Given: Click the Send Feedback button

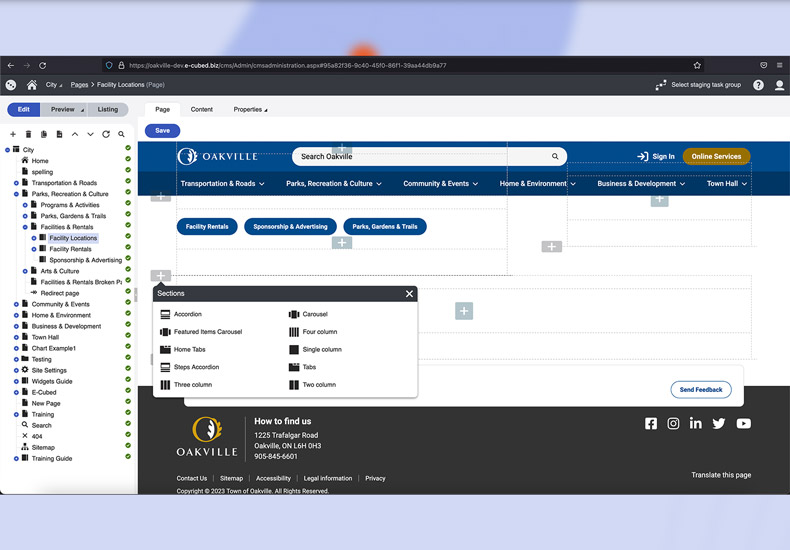Looking at the screenshot, I should [700, 389].
